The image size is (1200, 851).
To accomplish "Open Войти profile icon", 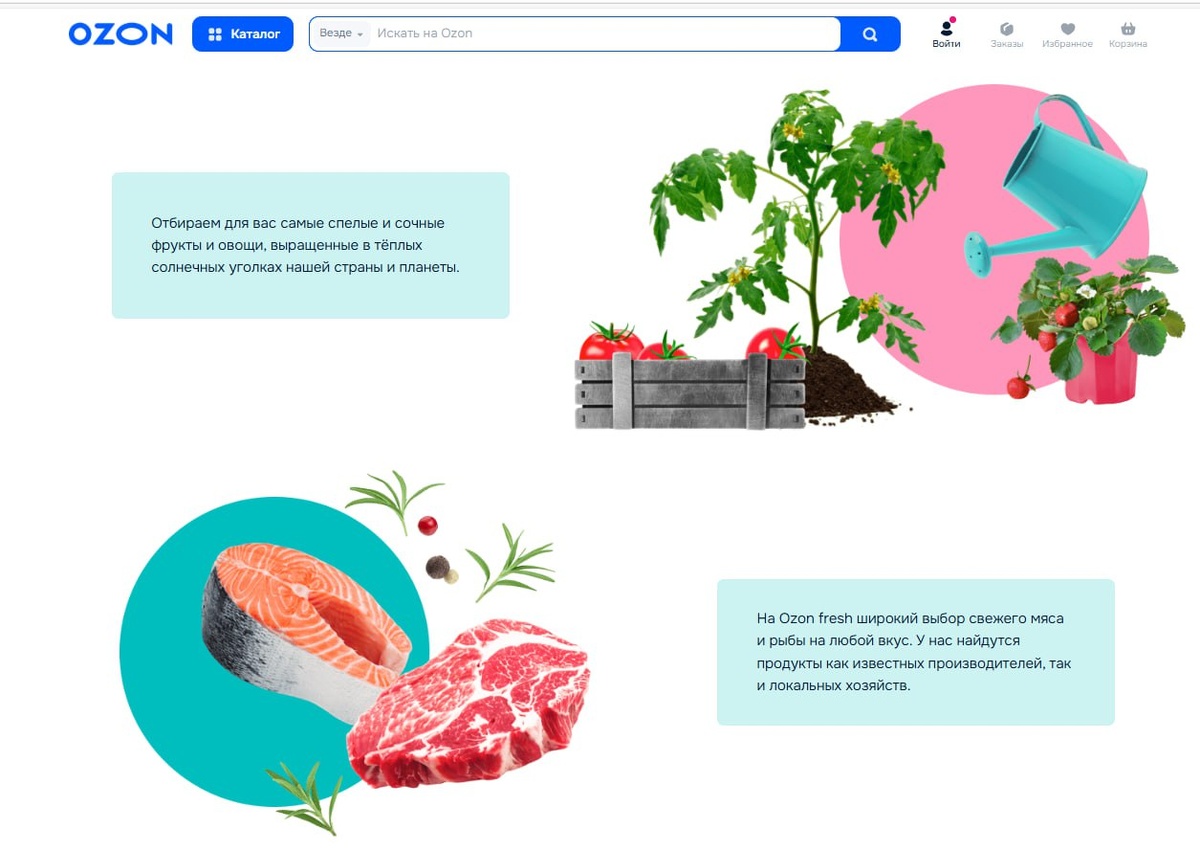I will pos(946,27).
